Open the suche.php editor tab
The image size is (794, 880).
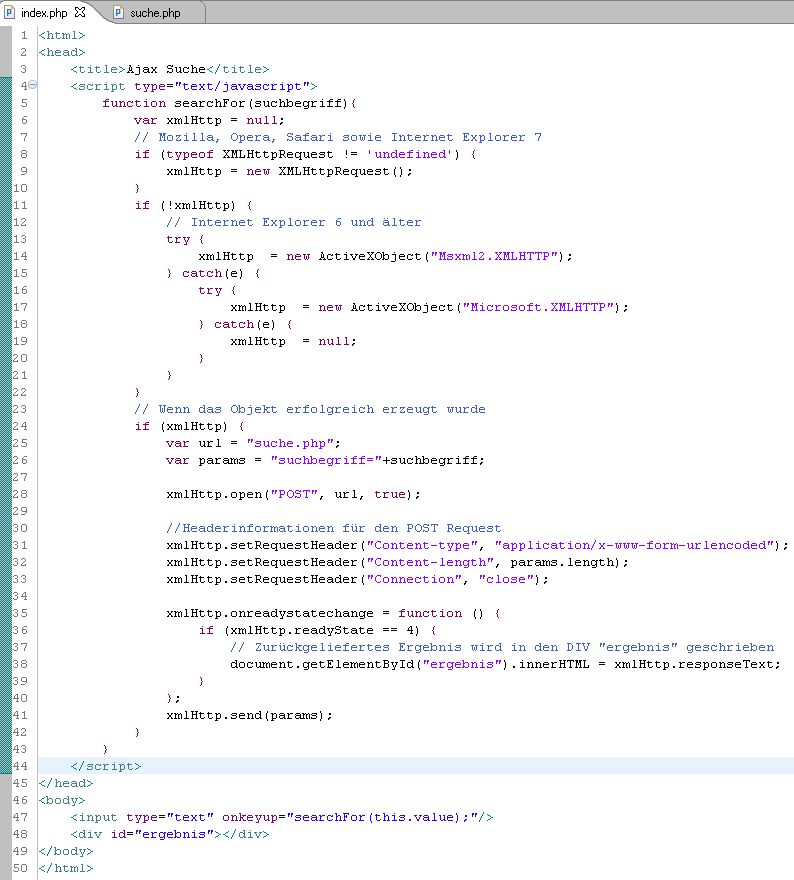tap(155, 12)
